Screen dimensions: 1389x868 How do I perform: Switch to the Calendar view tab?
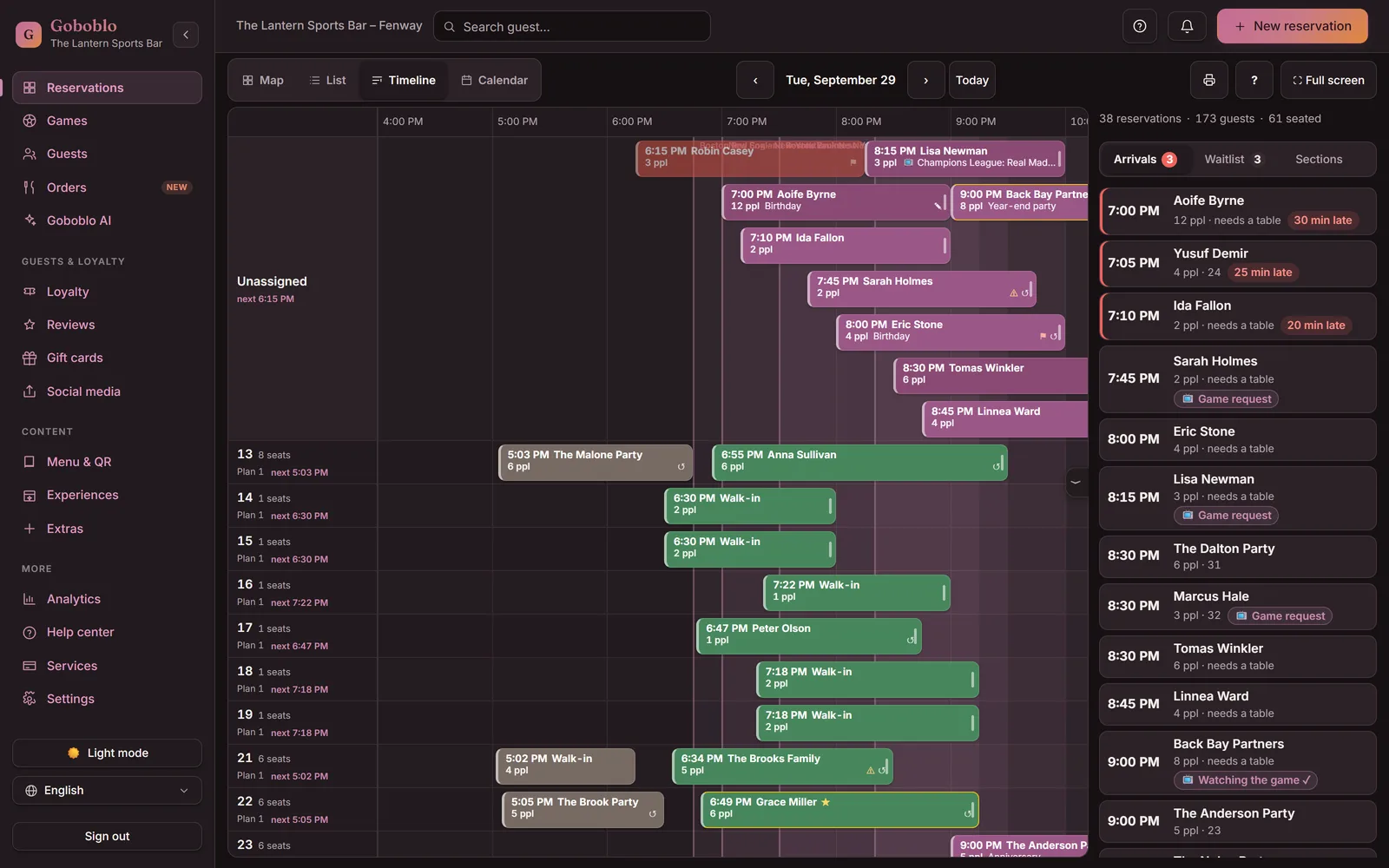[x=494, y=80]
